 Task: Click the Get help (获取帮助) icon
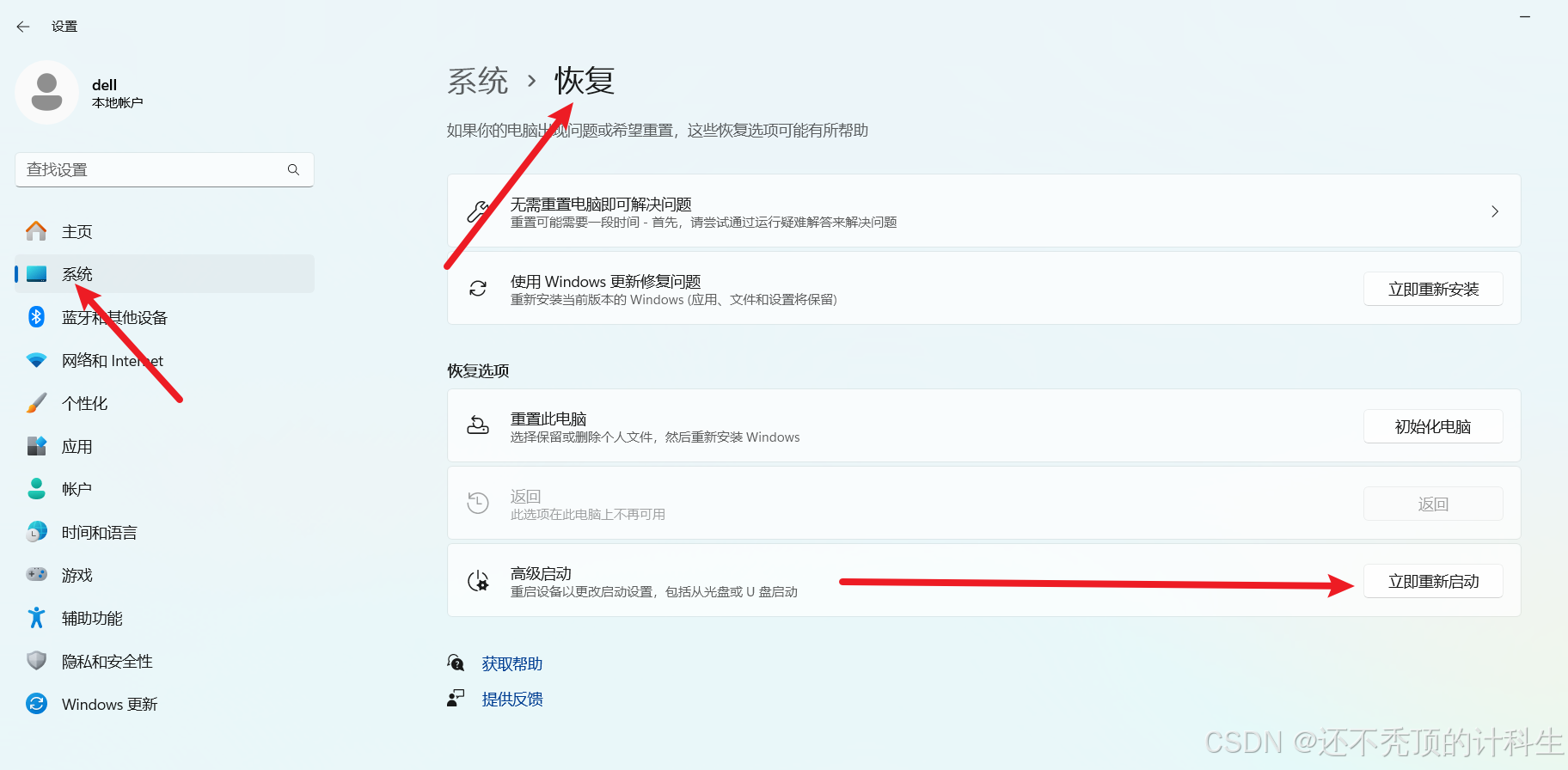(x=456, y=663)
